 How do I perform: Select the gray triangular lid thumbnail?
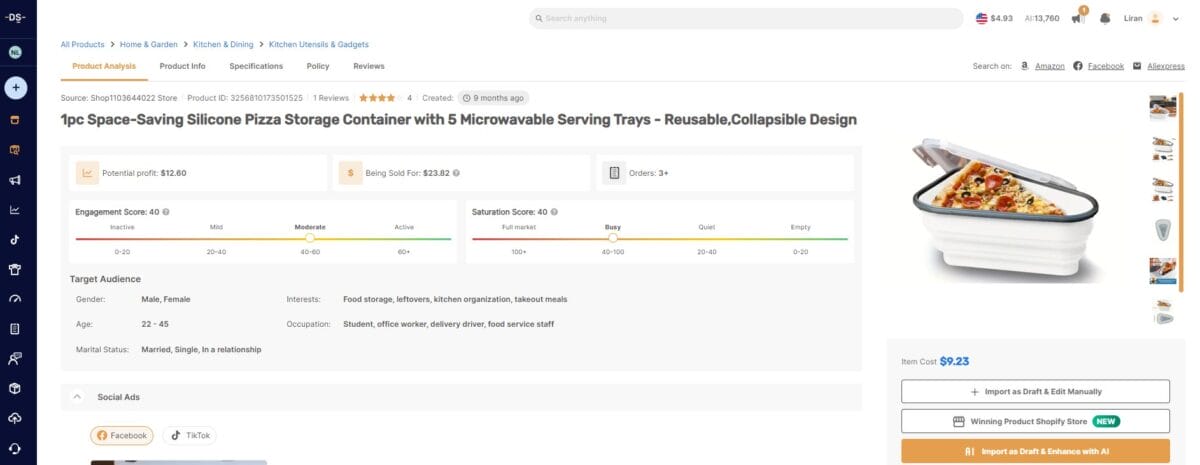(x=1163, y=229)
